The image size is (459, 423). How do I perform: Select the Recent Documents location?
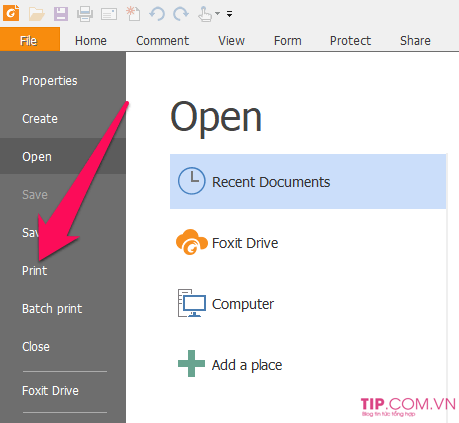(x=308, y=182)
